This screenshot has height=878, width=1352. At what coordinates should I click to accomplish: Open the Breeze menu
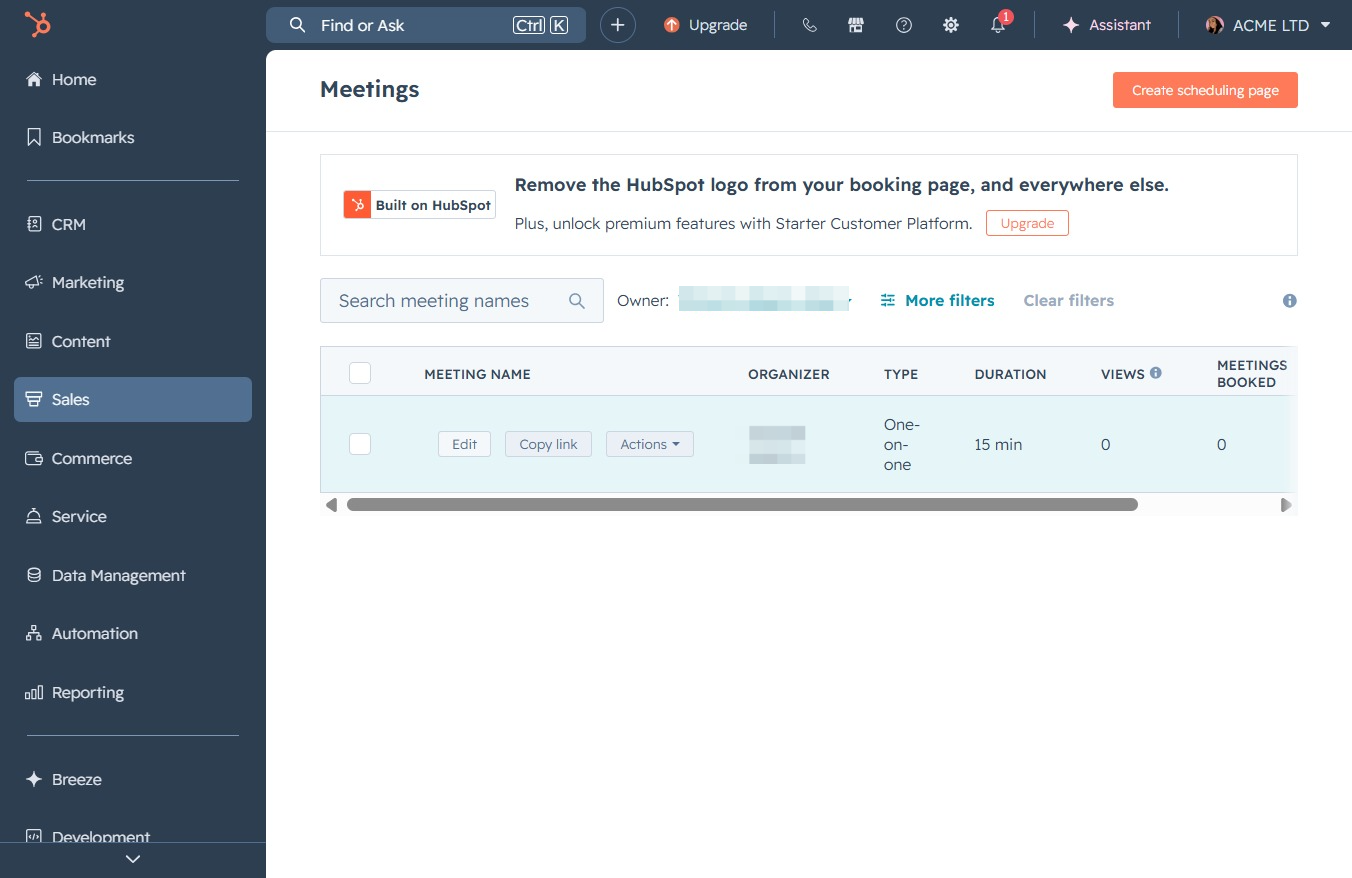coord(133,779)
